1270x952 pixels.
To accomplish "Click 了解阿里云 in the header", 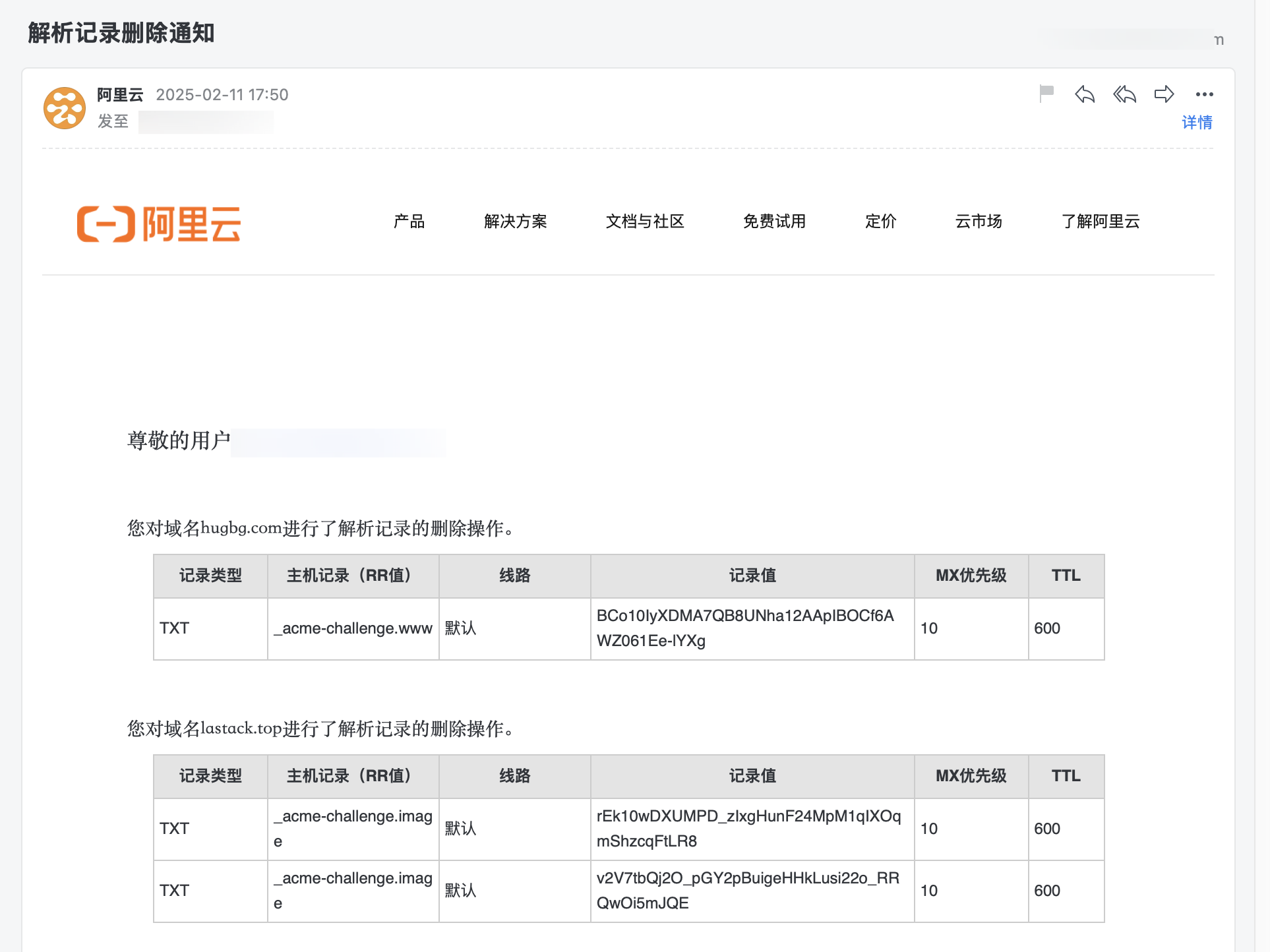I will (1100, 222).
